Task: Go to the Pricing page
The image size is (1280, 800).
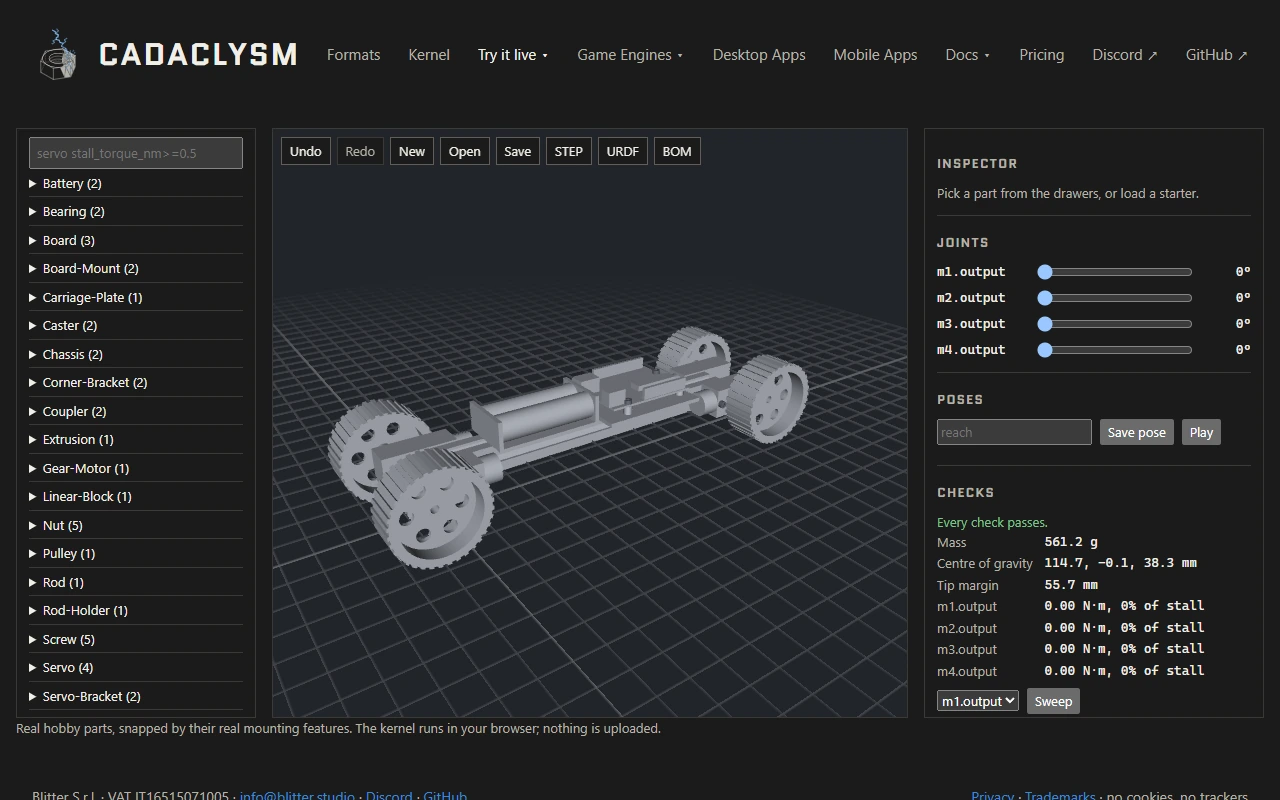Action: pyautogui.click(x=1041, y=55)
